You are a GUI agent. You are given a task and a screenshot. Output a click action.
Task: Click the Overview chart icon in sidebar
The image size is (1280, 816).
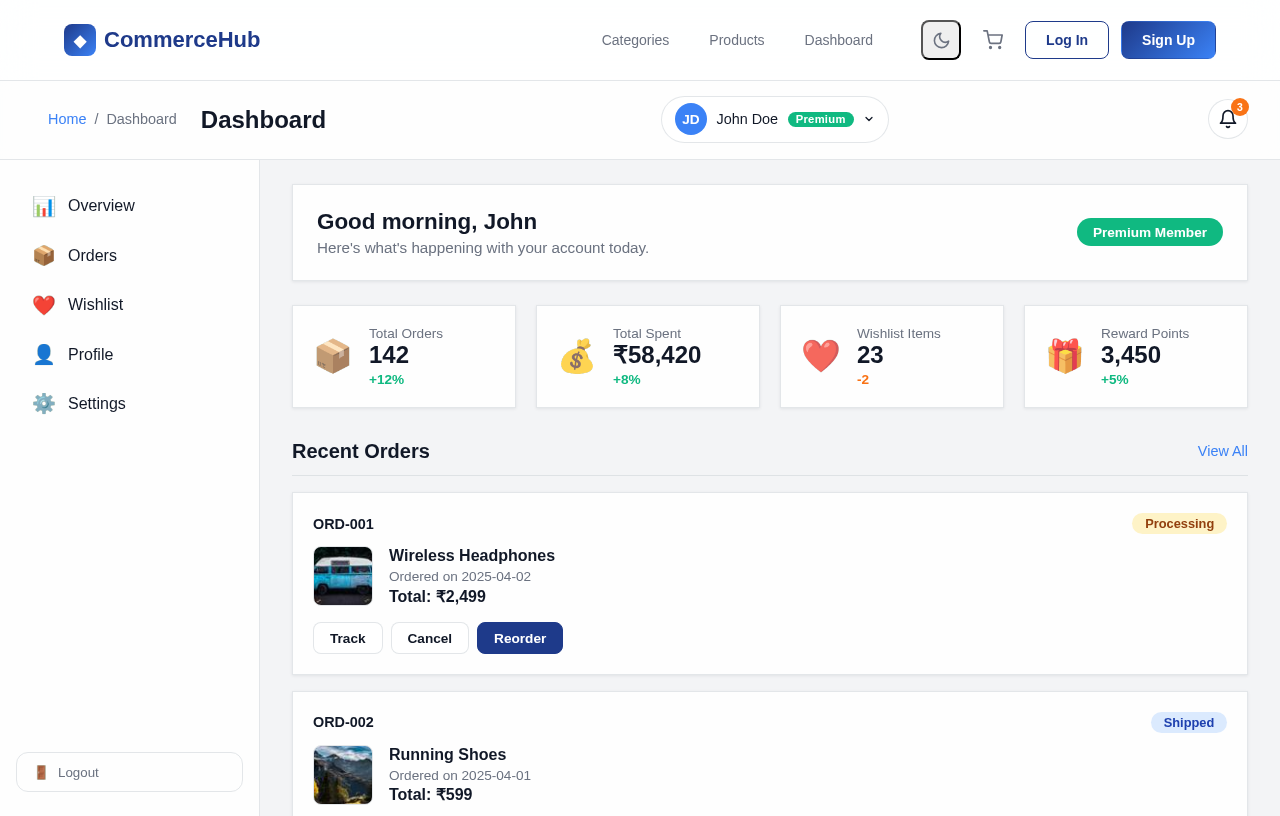click(x=44, y=206)
